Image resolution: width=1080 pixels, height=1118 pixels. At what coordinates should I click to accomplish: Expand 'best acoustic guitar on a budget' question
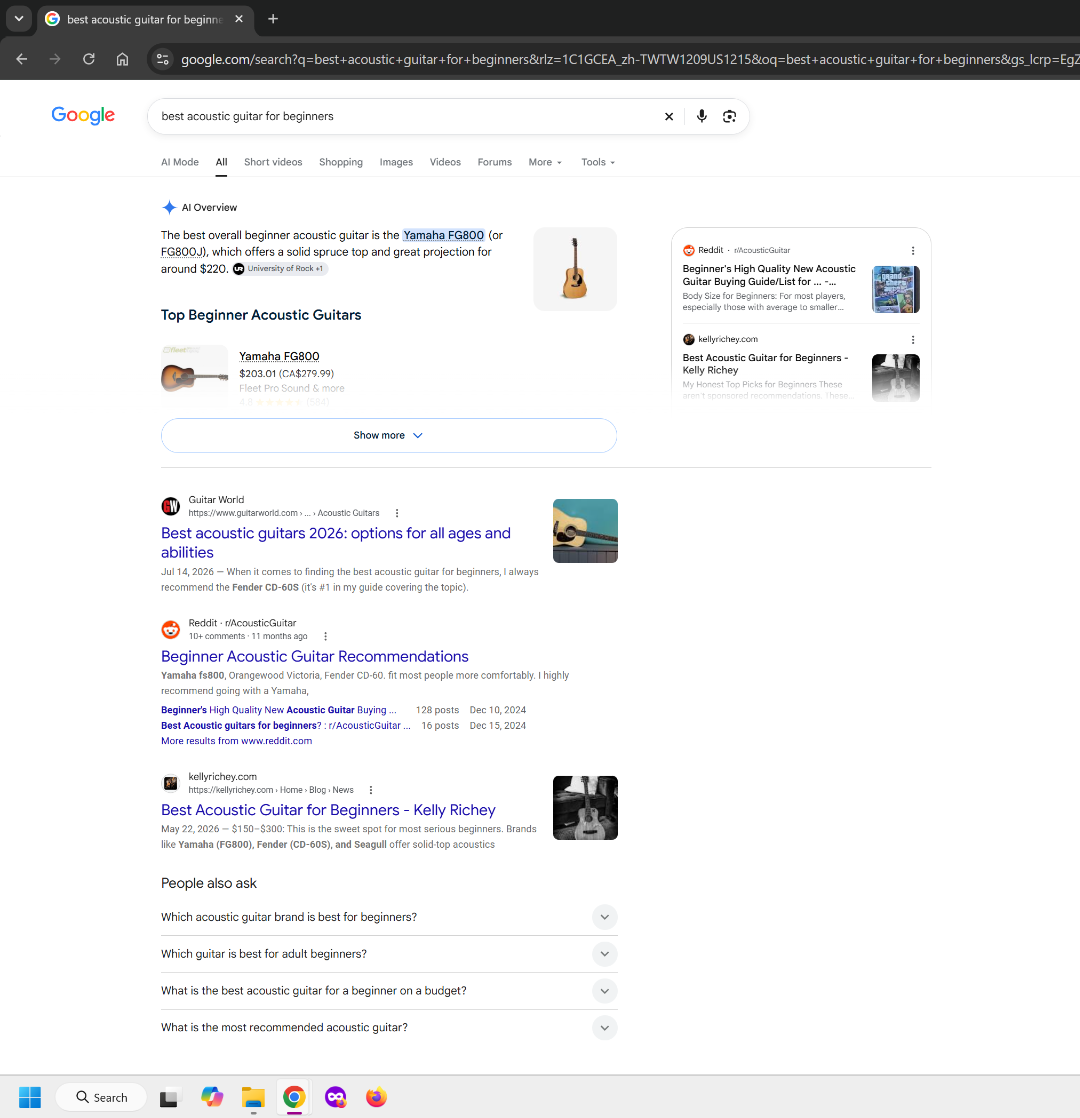click(389, 990)
